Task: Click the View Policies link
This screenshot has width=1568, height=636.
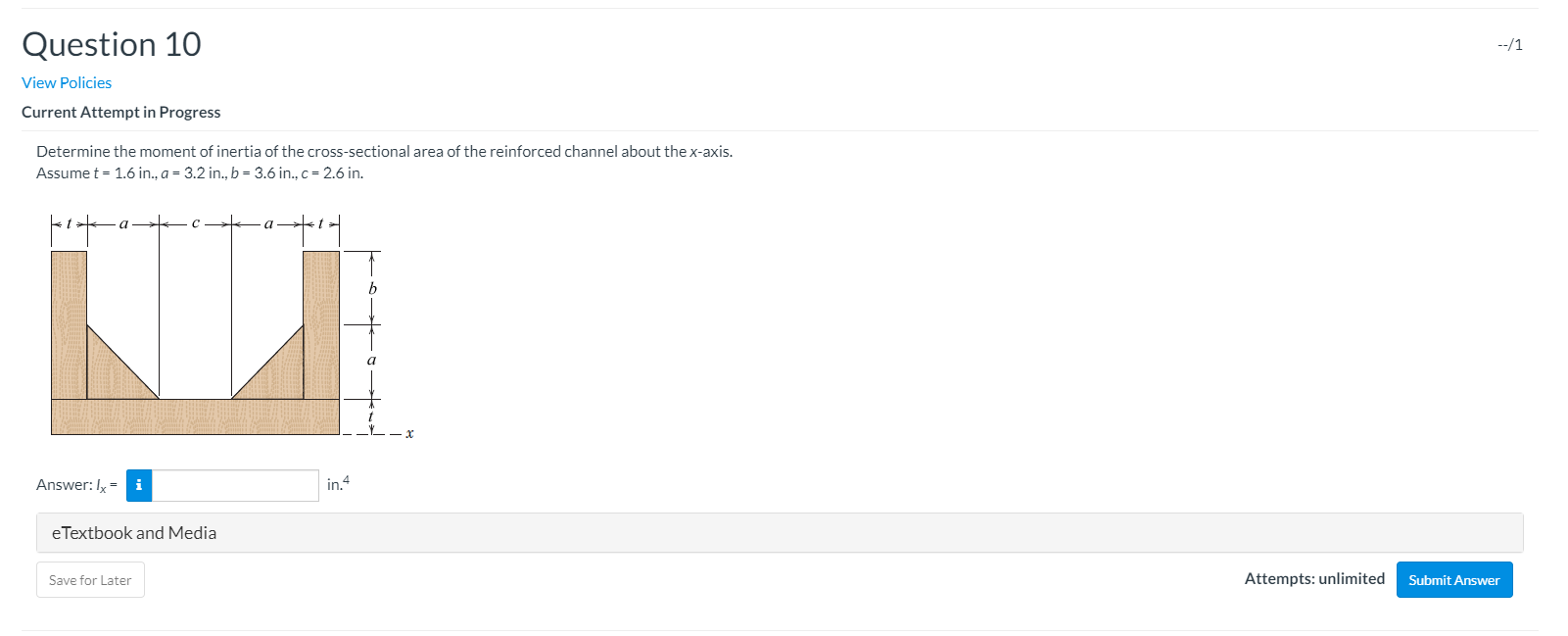Action: tap(66, 82)
